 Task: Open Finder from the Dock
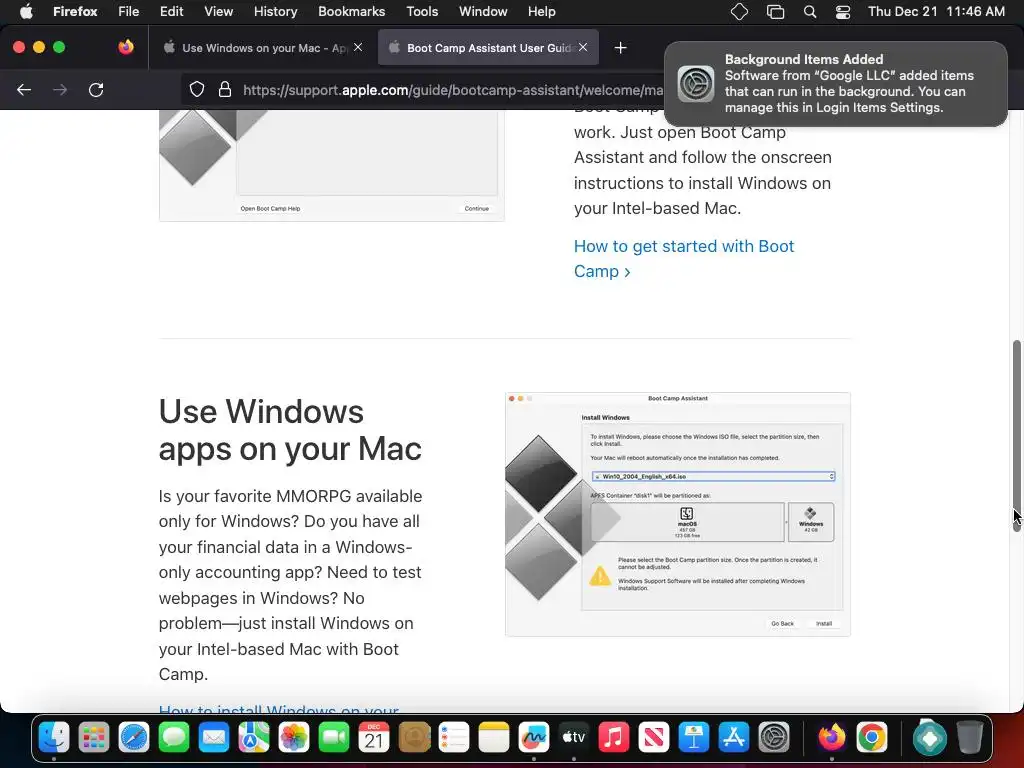point(54,738)
